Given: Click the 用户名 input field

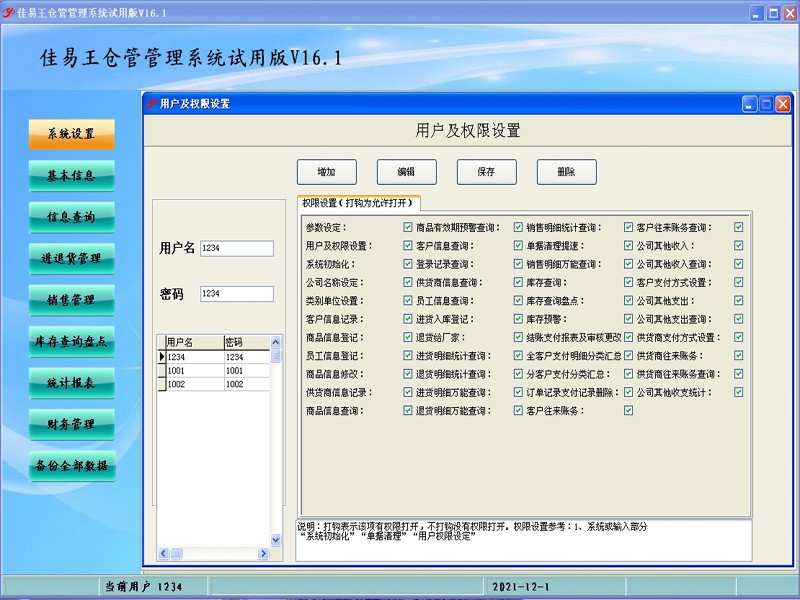Looking at the screenshot, I should coord(237,248).
